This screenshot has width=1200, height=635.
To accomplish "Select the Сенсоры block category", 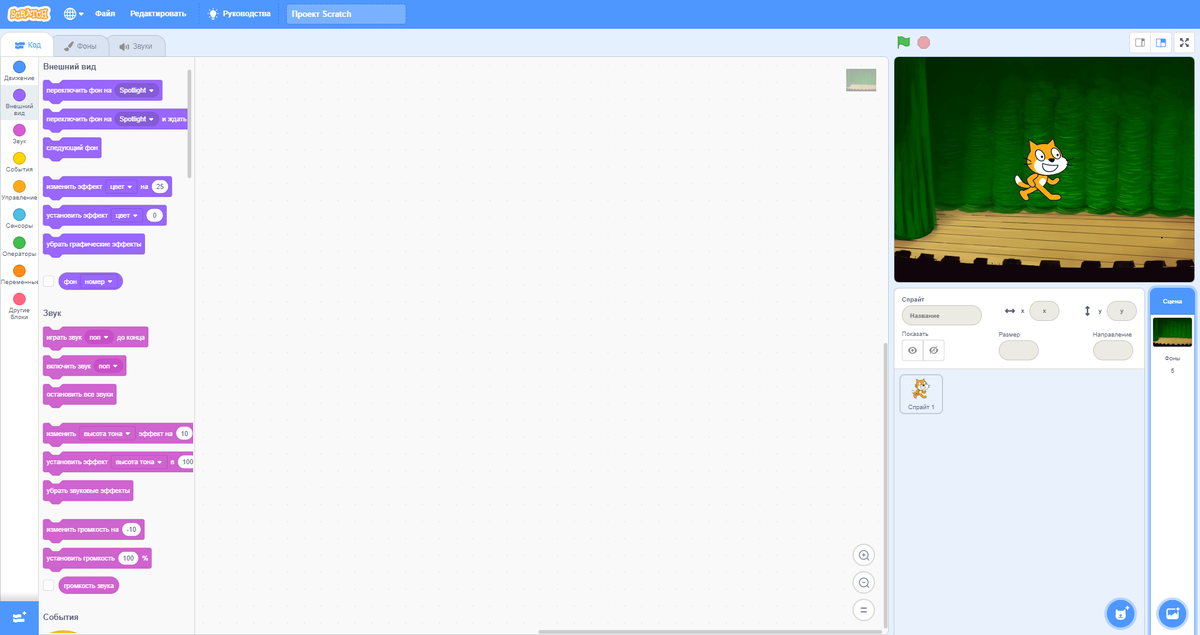I will point(19,218).
